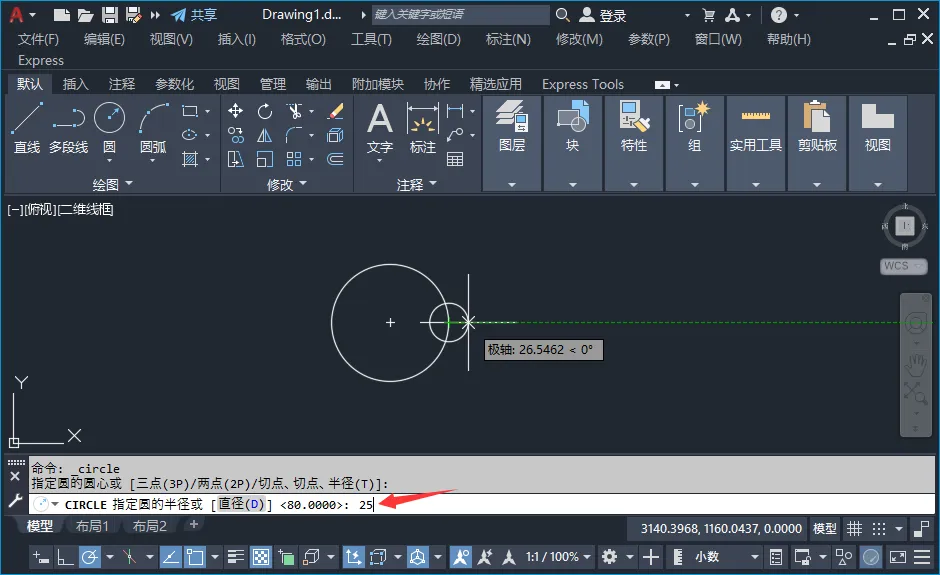940x575 pixels.
Task: Click the Open file folder icon
Action: point(86,15)
